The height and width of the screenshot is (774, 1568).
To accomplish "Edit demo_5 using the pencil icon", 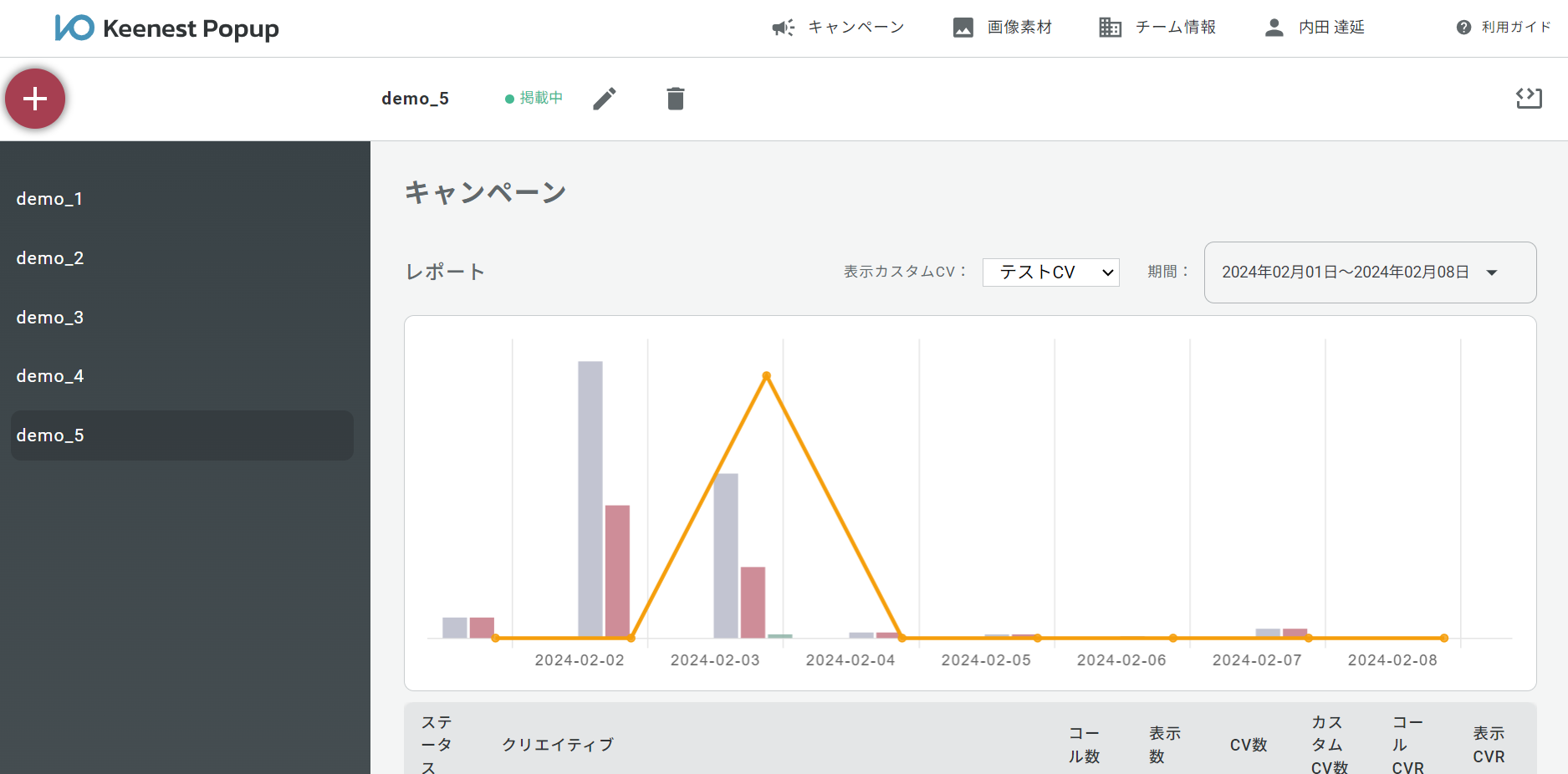I will 605,99.
